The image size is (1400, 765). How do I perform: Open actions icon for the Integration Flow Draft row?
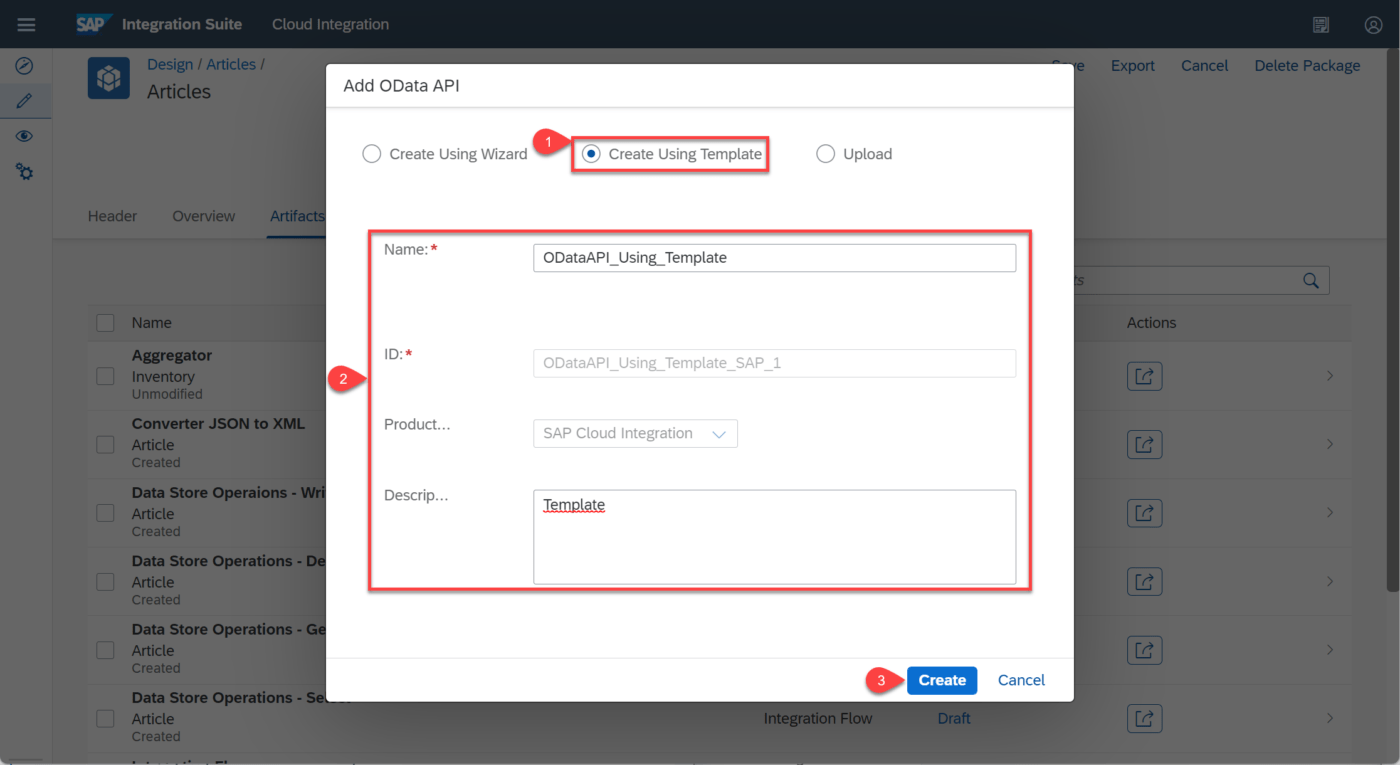click(x=1145, y=718)
